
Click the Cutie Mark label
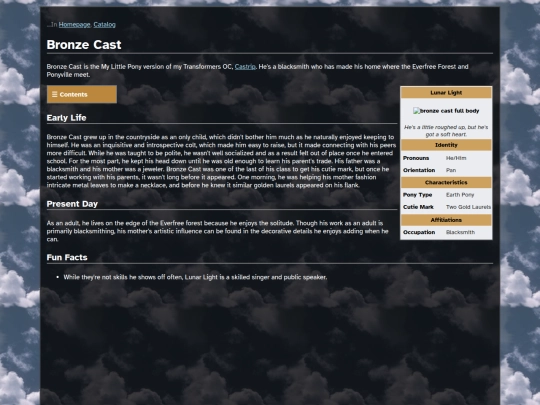coord(418,207)
